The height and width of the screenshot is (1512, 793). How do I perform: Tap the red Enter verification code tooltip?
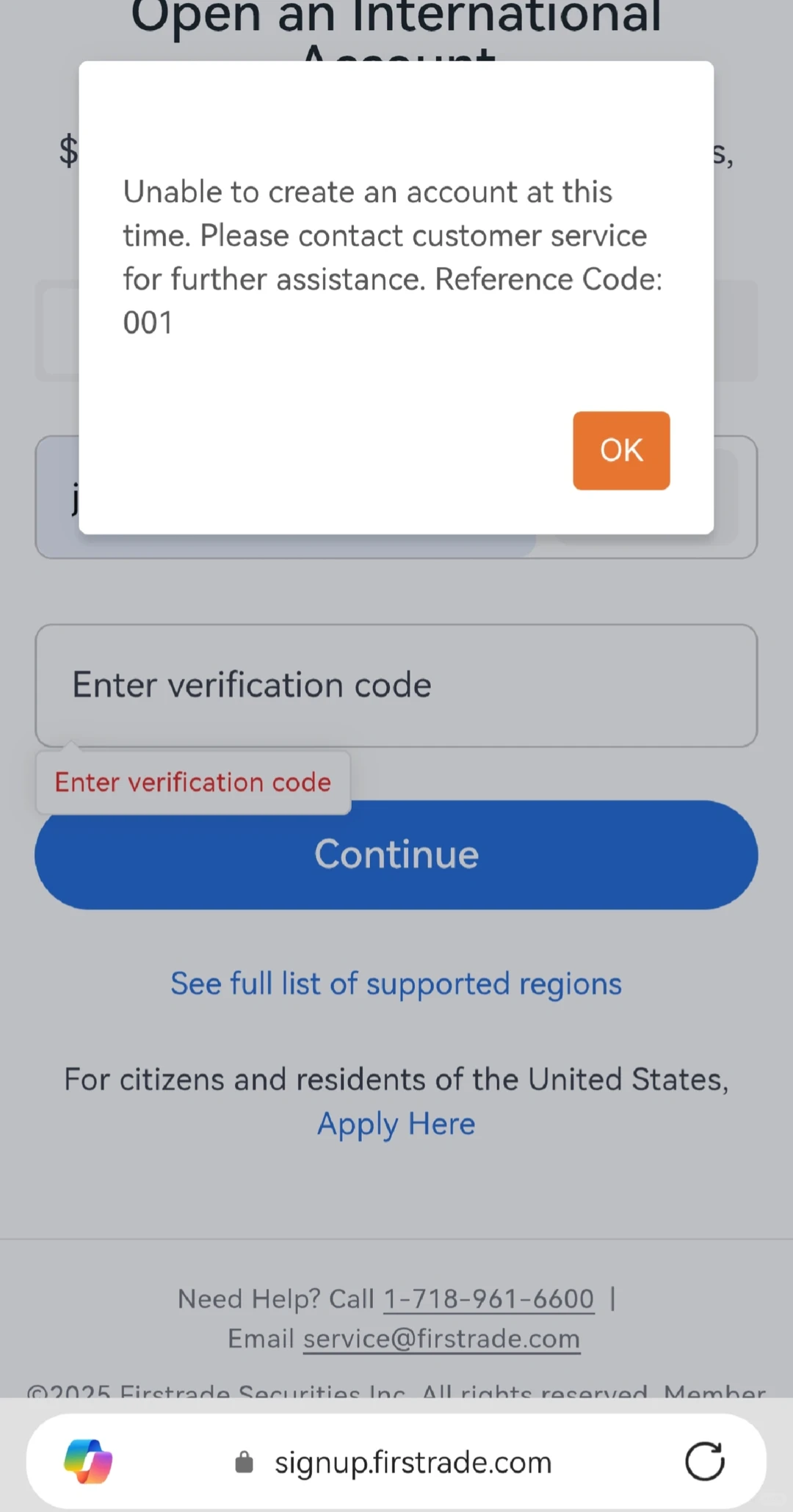coord(193,782)
